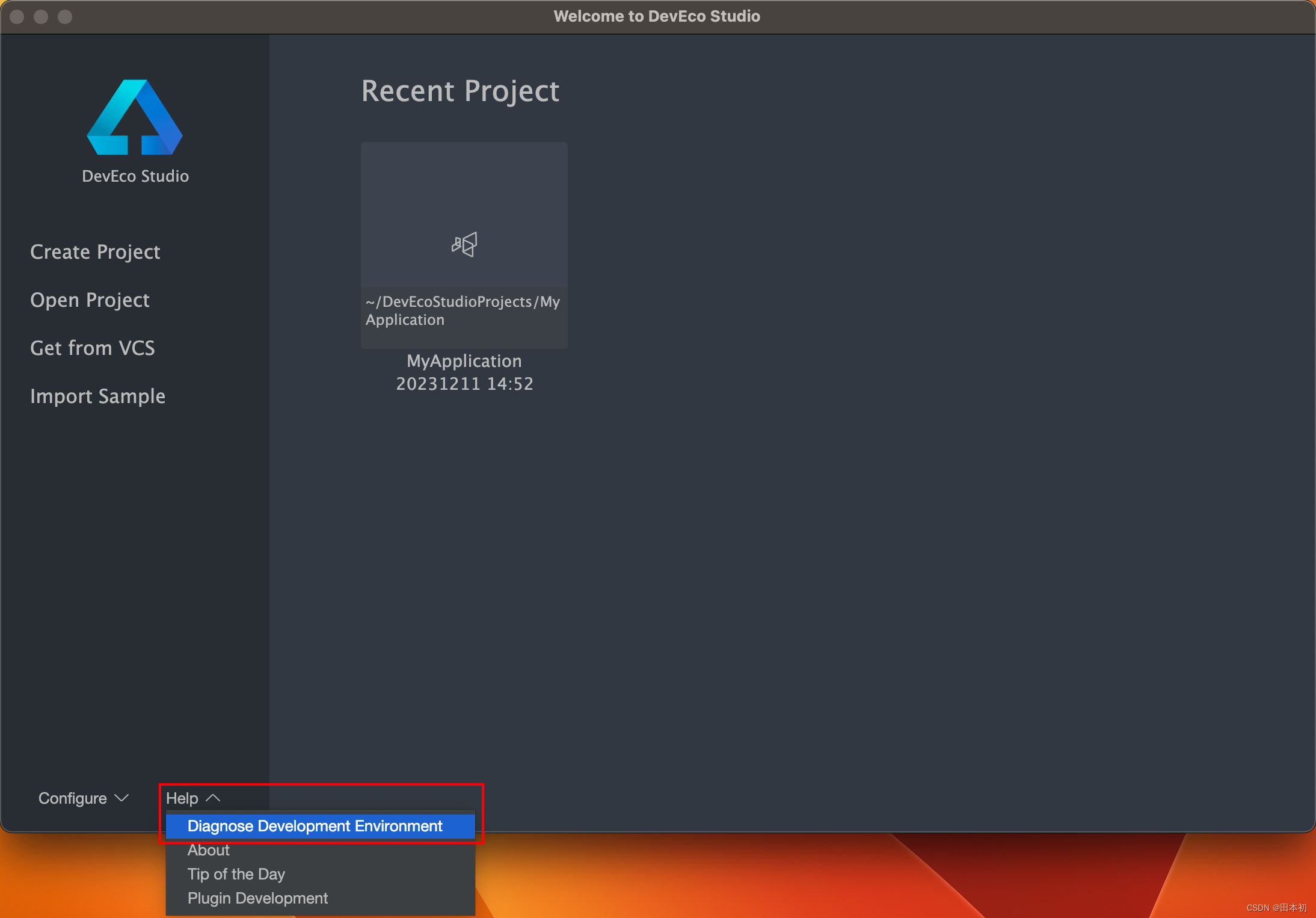Viewport: 1316px width, 918px height.
Task: Click the project placeholder icon in MyApplication card
Action: click(464, 244)
